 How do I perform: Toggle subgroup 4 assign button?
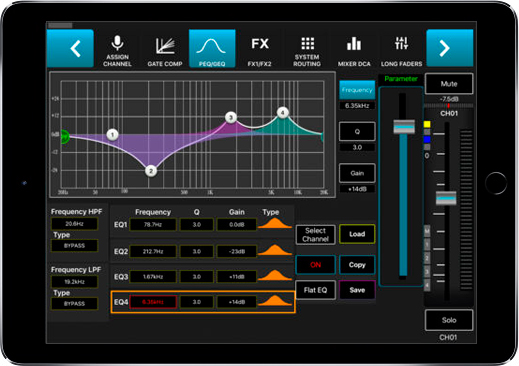tap(427, 285)
